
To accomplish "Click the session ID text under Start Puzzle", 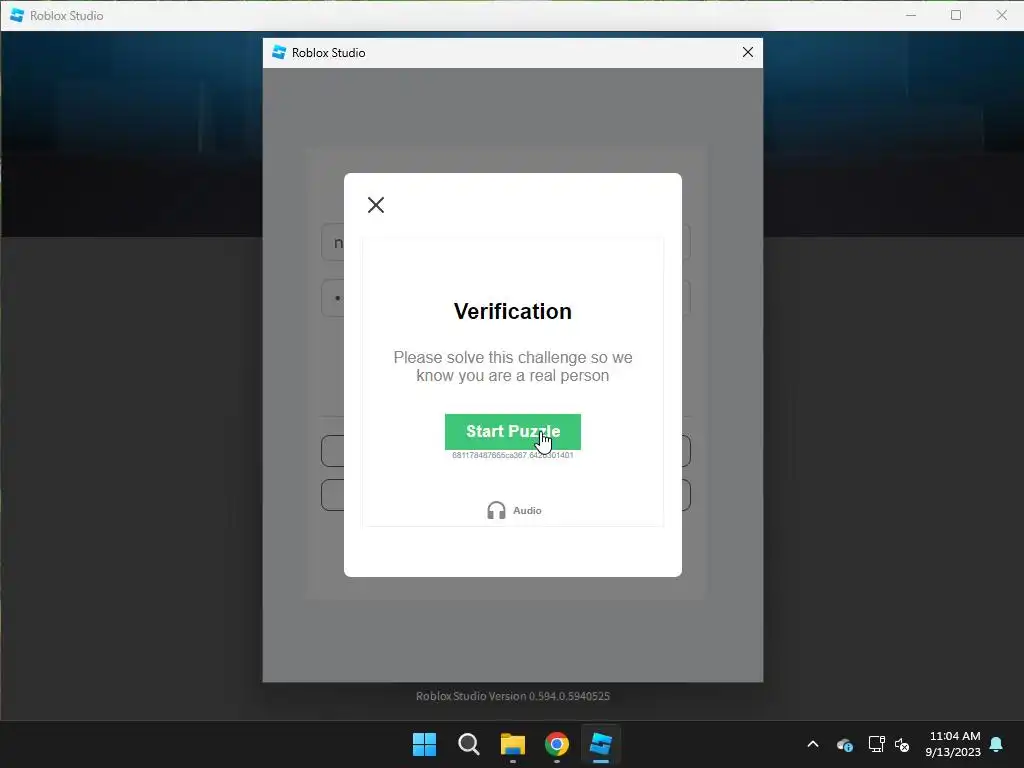I will point(513,455).
